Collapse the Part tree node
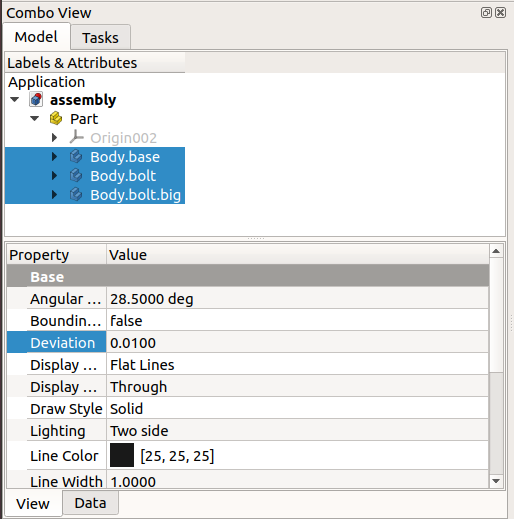This screenshot has height=519, width=514. (x=35, y=118)
